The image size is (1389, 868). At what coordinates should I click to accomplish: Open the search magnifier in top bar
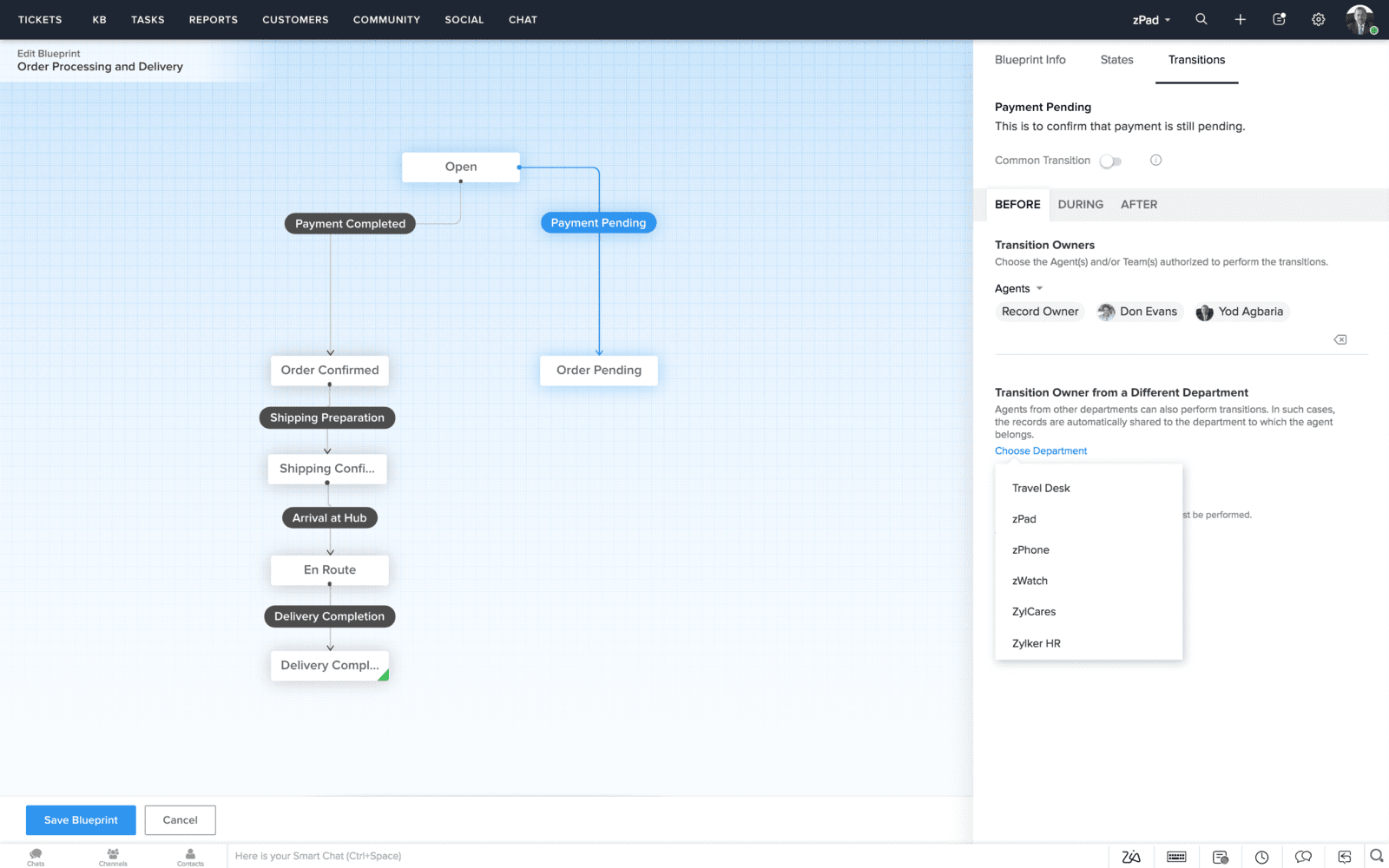[1201, 19]
